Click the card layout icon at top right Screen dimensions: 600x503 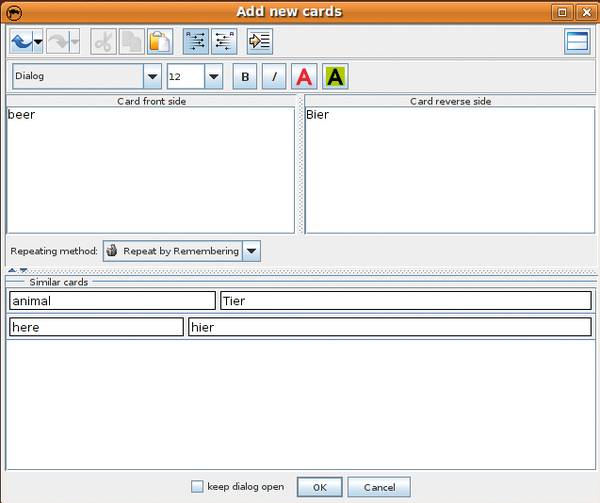pyautogui.click(x=576, y=41)
